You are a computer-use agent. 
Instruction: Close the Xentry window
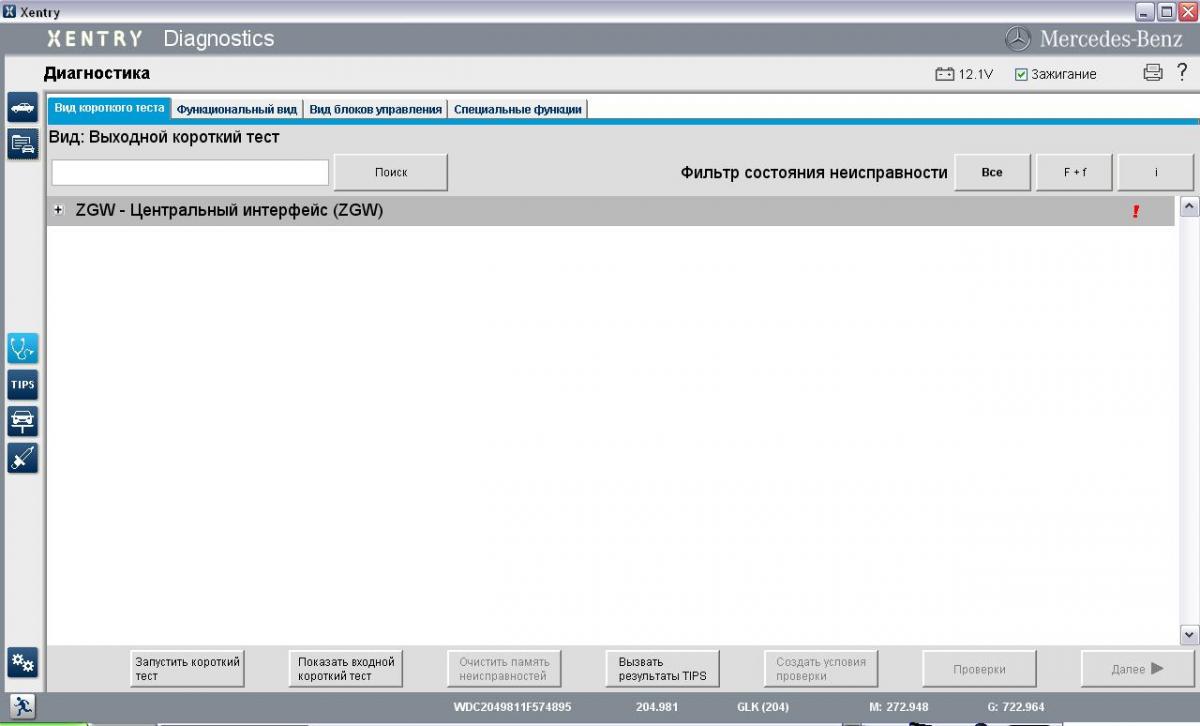[x=1187, y=11]
